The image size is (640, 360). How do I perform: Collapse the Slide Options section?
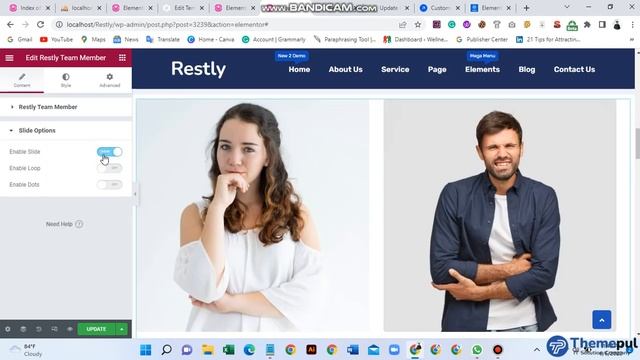coord(66,131)
